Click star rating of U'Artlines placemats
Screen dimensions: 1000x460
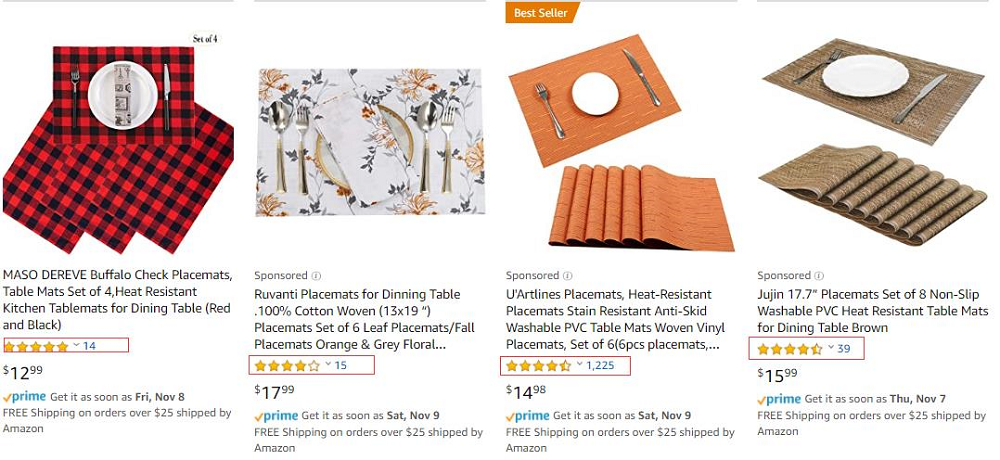pos(538,365)
